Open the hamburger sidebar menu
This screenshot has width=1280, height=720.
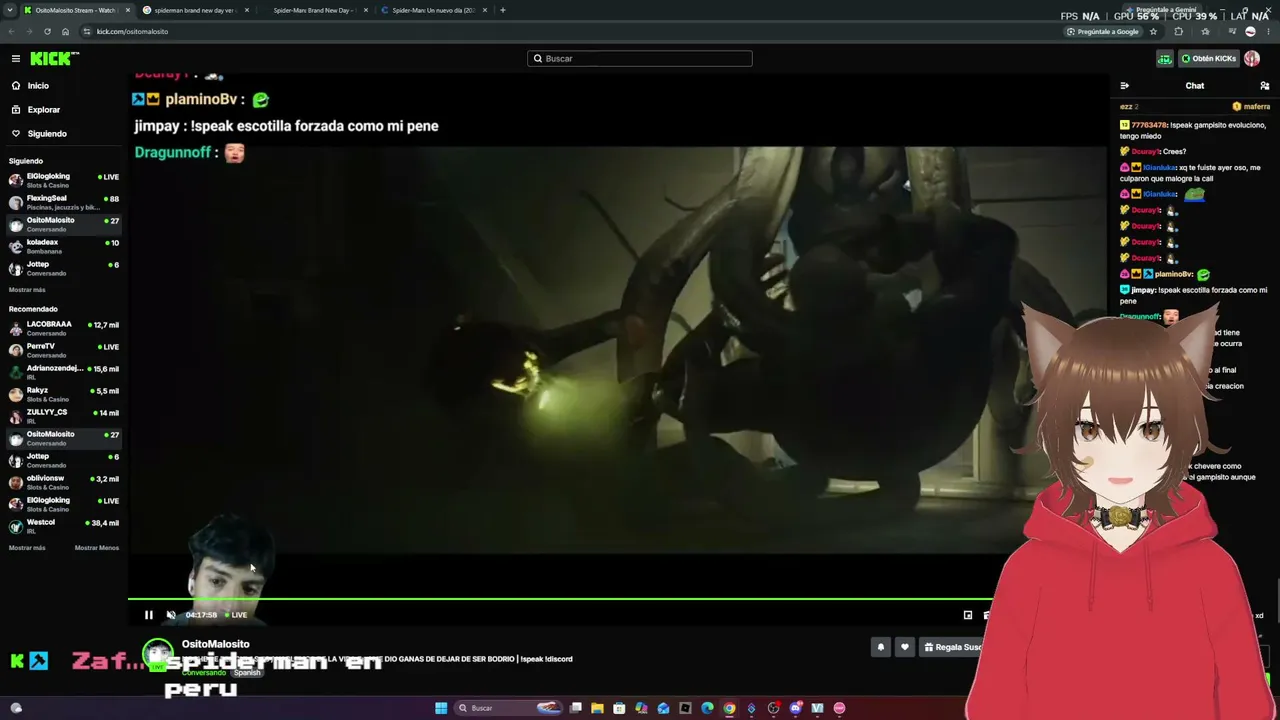tap(16, 59)
